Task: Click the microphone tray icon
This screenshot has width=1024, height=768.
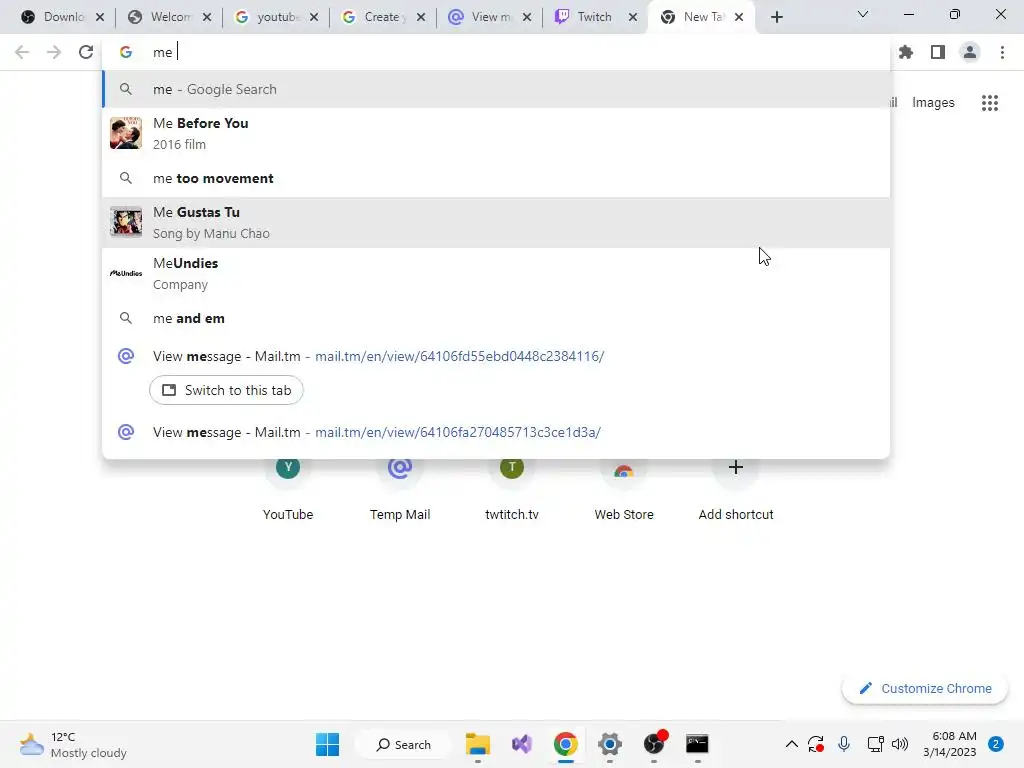Action: point(844,744)
